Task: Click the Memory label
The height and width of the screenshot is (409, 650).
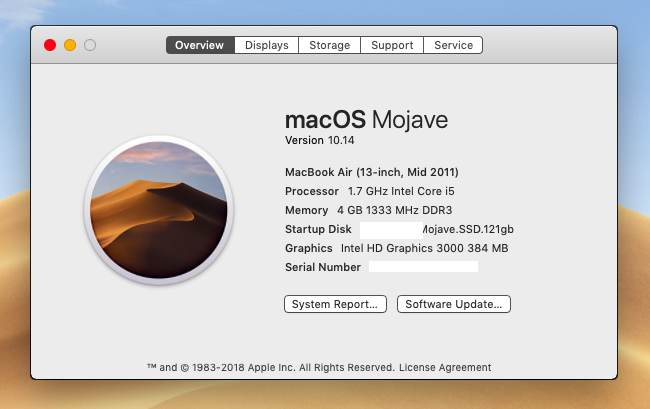Action: click(306, 210)
